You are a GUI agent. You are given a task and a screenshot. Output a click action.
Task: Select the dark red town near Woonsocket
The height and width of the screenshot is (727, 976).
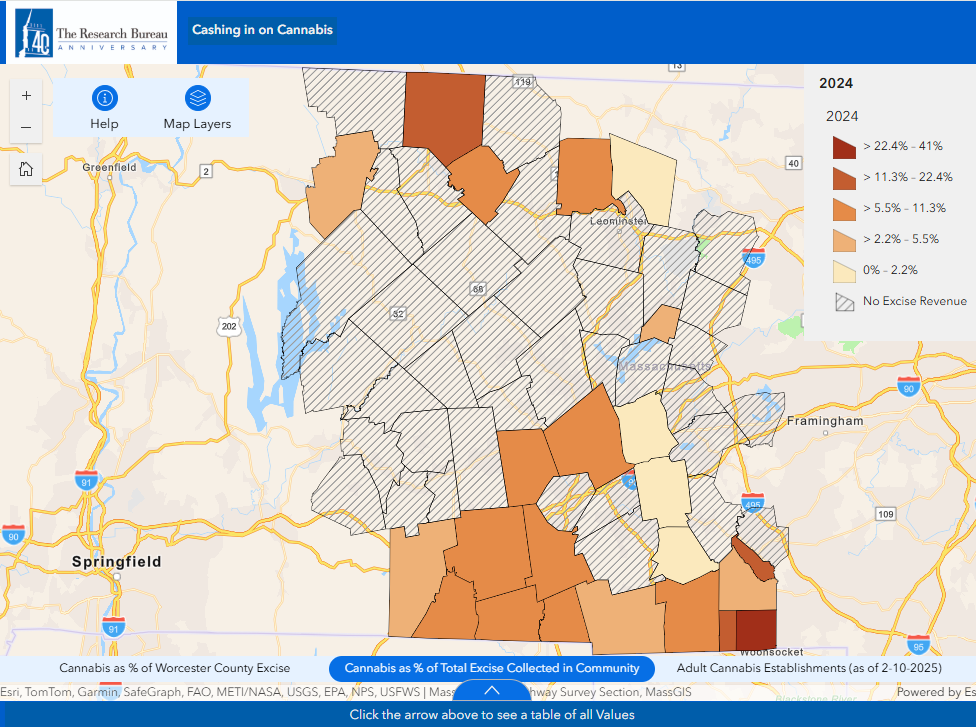coord(756,630)
